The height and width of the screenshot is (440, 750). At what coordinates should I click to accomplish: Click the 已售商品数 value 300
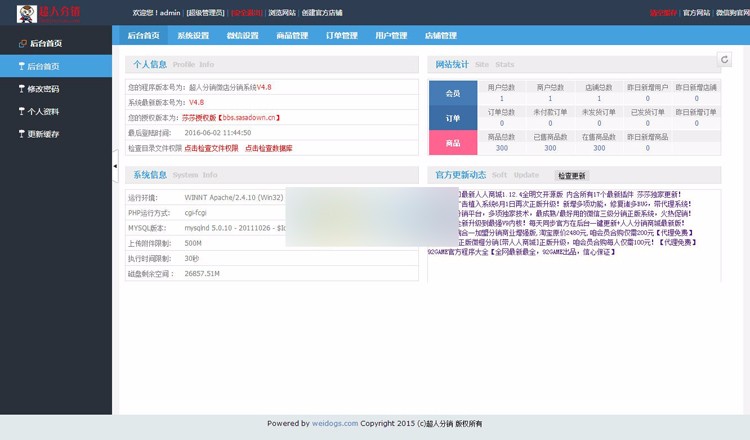(550, 148)
